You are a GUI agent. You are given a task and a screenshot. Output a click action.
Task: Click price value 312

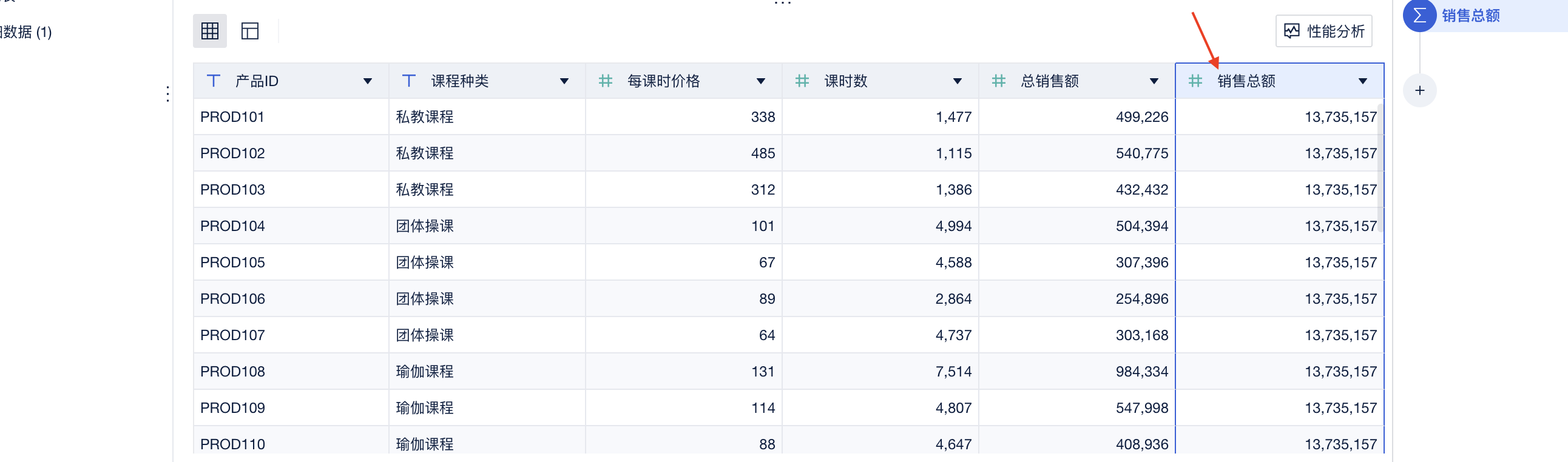(x=763, y=190)
